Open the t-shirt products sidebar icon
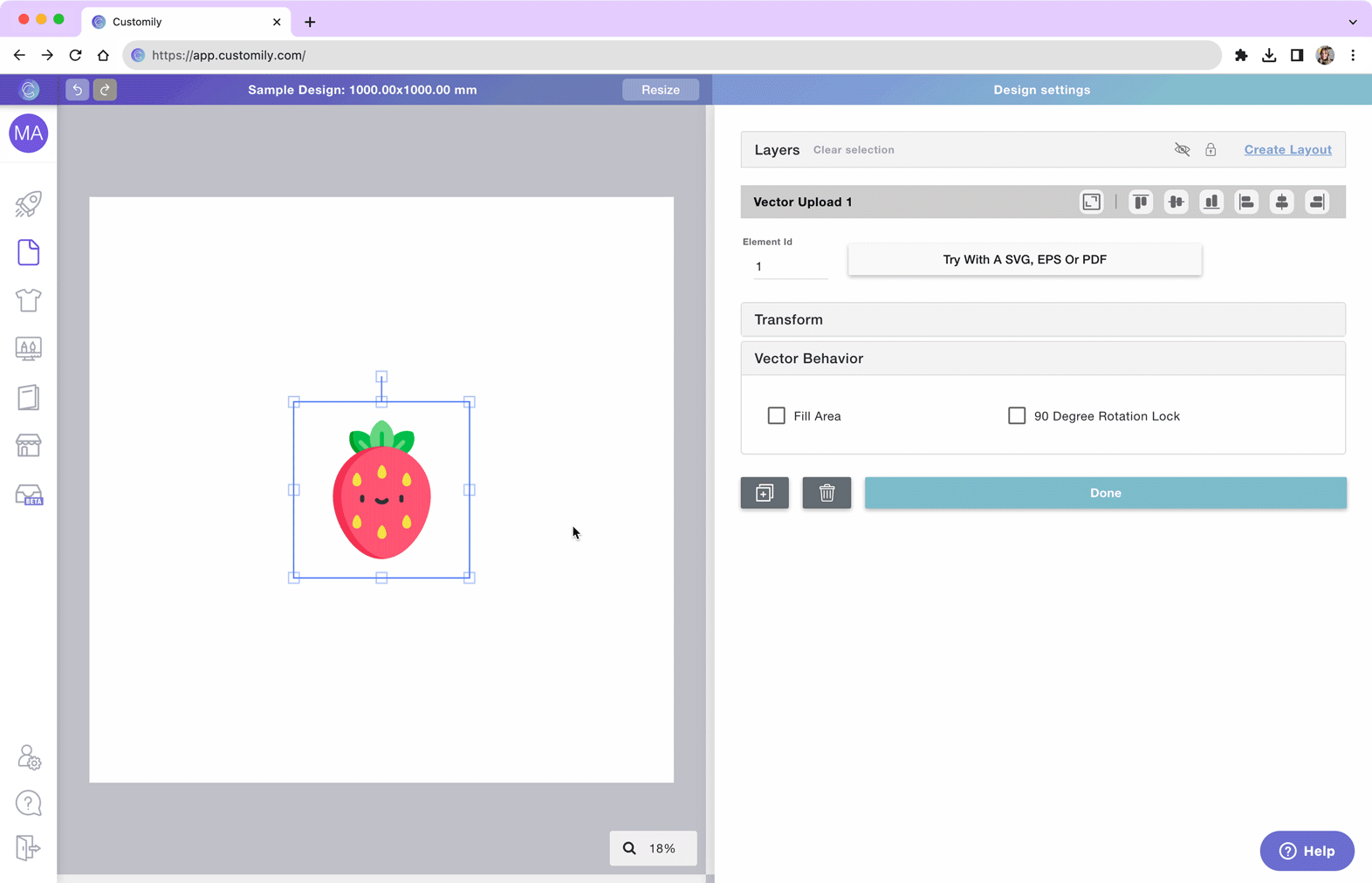The height and width of the screenshot is (883, 1372). (29, 300)
